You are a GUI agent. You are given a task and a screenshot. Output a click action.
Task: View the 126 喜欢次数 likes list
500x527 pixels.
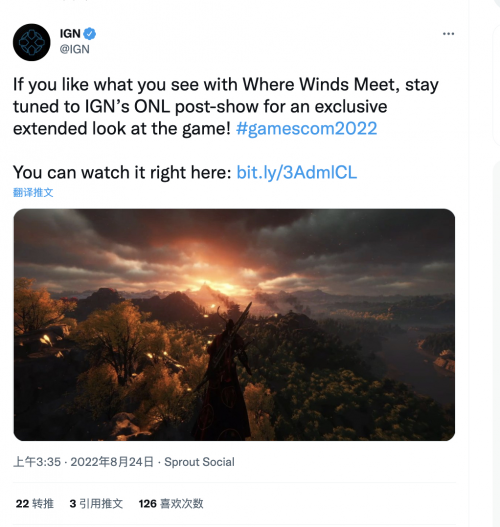click(x=171, y=503)
